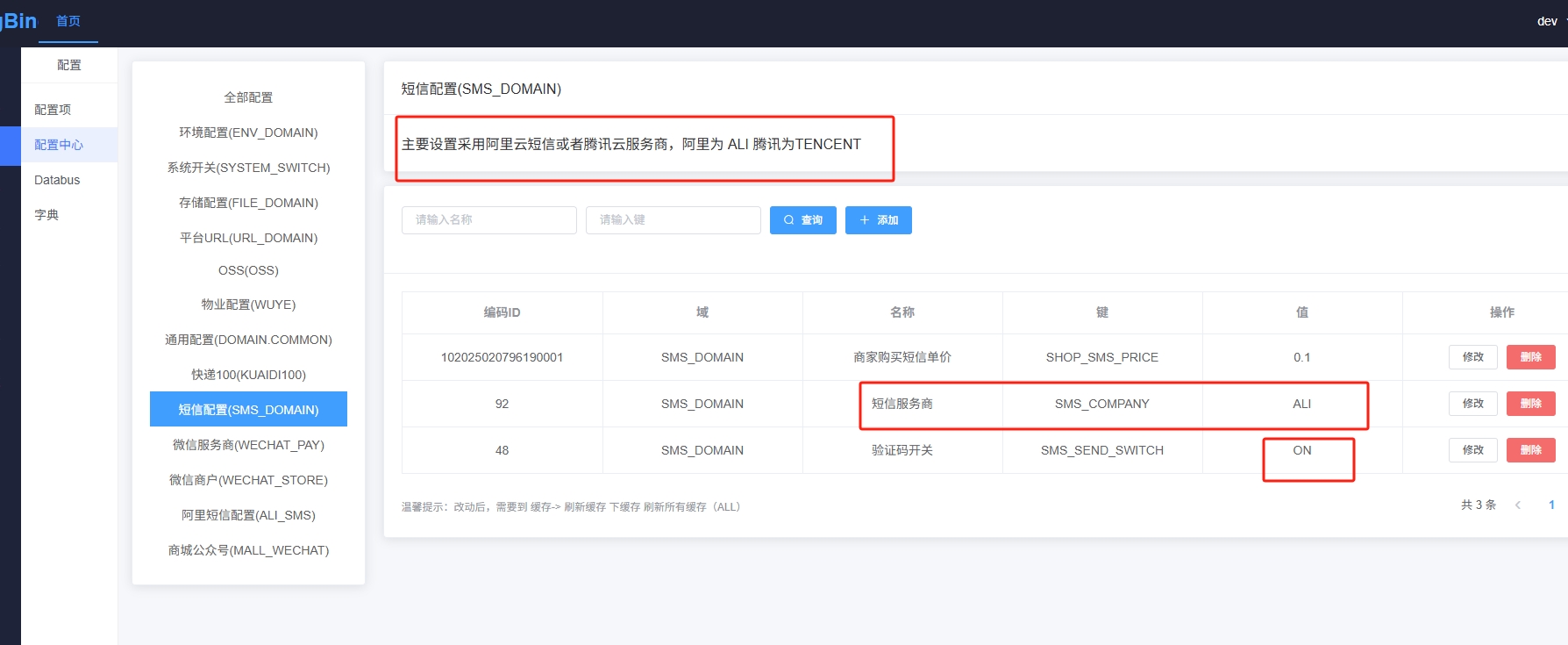This screenshot has width=1568, height=645.
Task: Click the 添加 add button
Action: (x=879, y=220)
